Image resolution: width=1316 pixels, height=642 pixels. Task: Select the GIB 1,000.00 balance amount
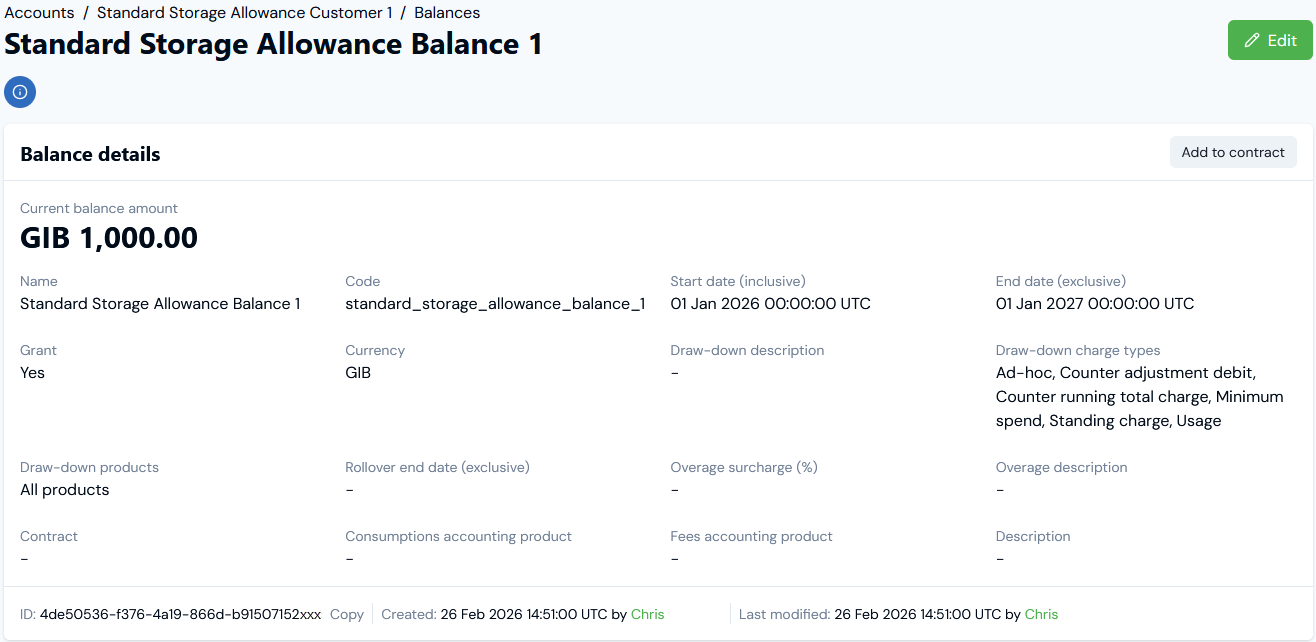[110, 237]
